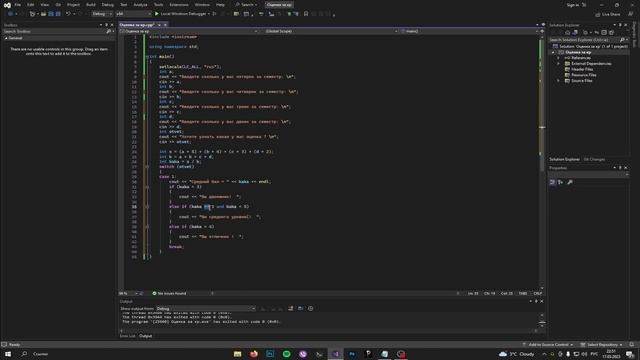640x360 pixels.
Task: Click the Switch Views icon in Solution Explorer
Action: coord(575,33)
